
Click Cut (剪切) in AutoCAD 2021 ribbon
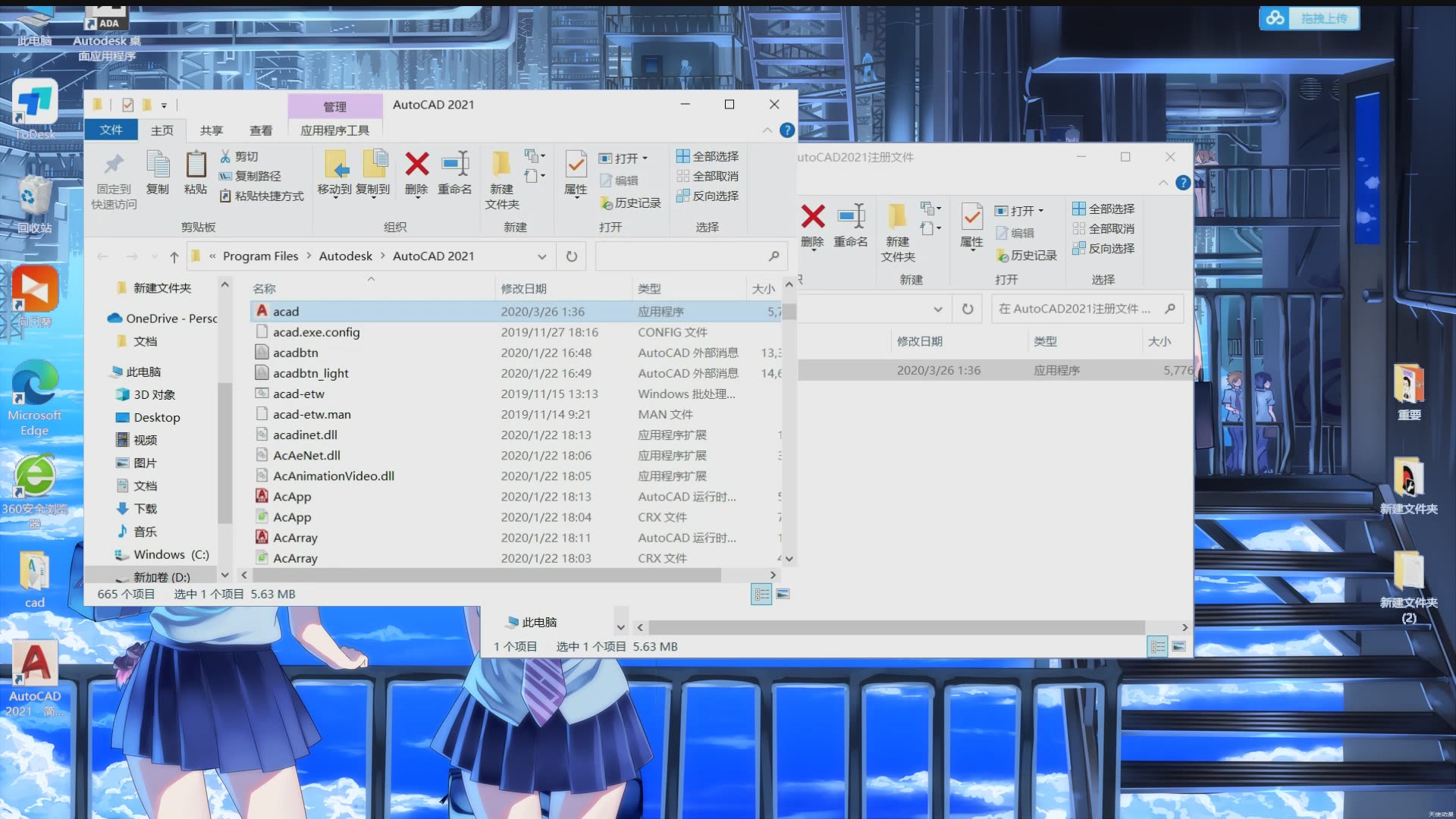click(239, 156)
